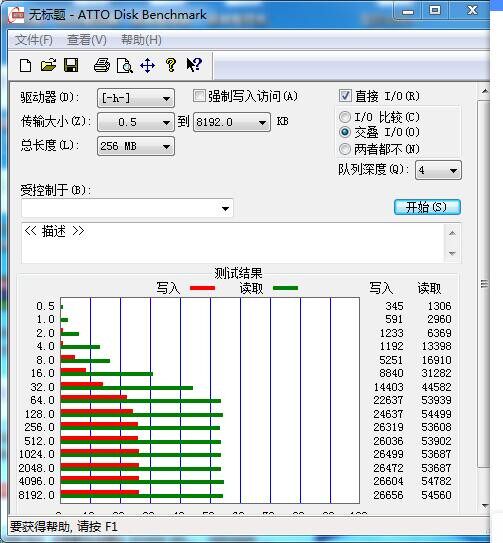
Task: Click the window scrollbar up arrow
Action: point(485,92)
